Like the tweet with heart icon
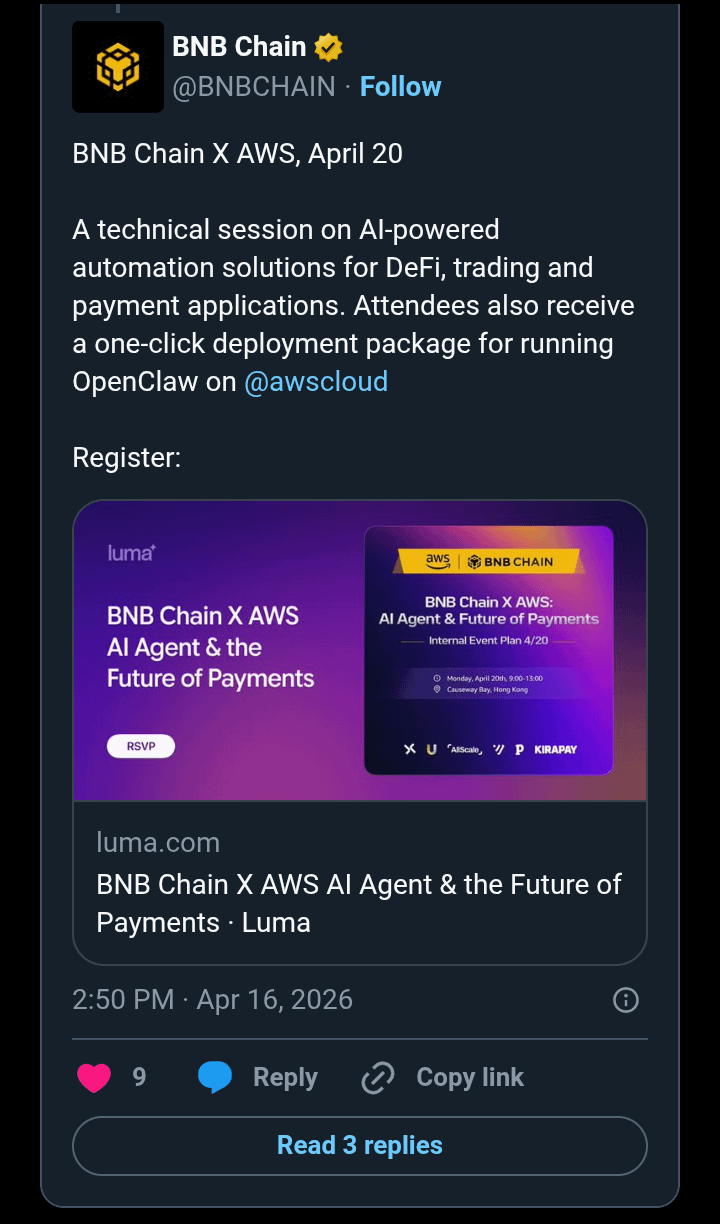 click(x=94, y=1078)
